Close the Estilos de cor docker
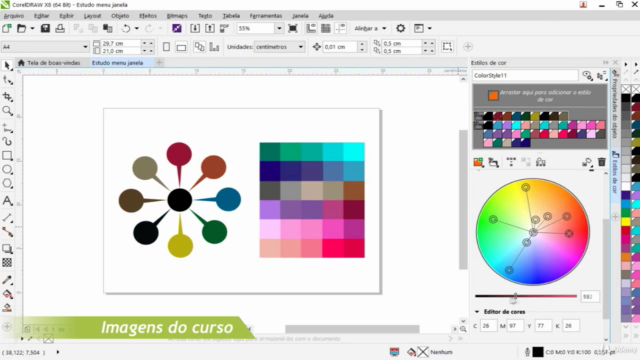The width and height of the screenshot is (640, 360). point(616,62)
